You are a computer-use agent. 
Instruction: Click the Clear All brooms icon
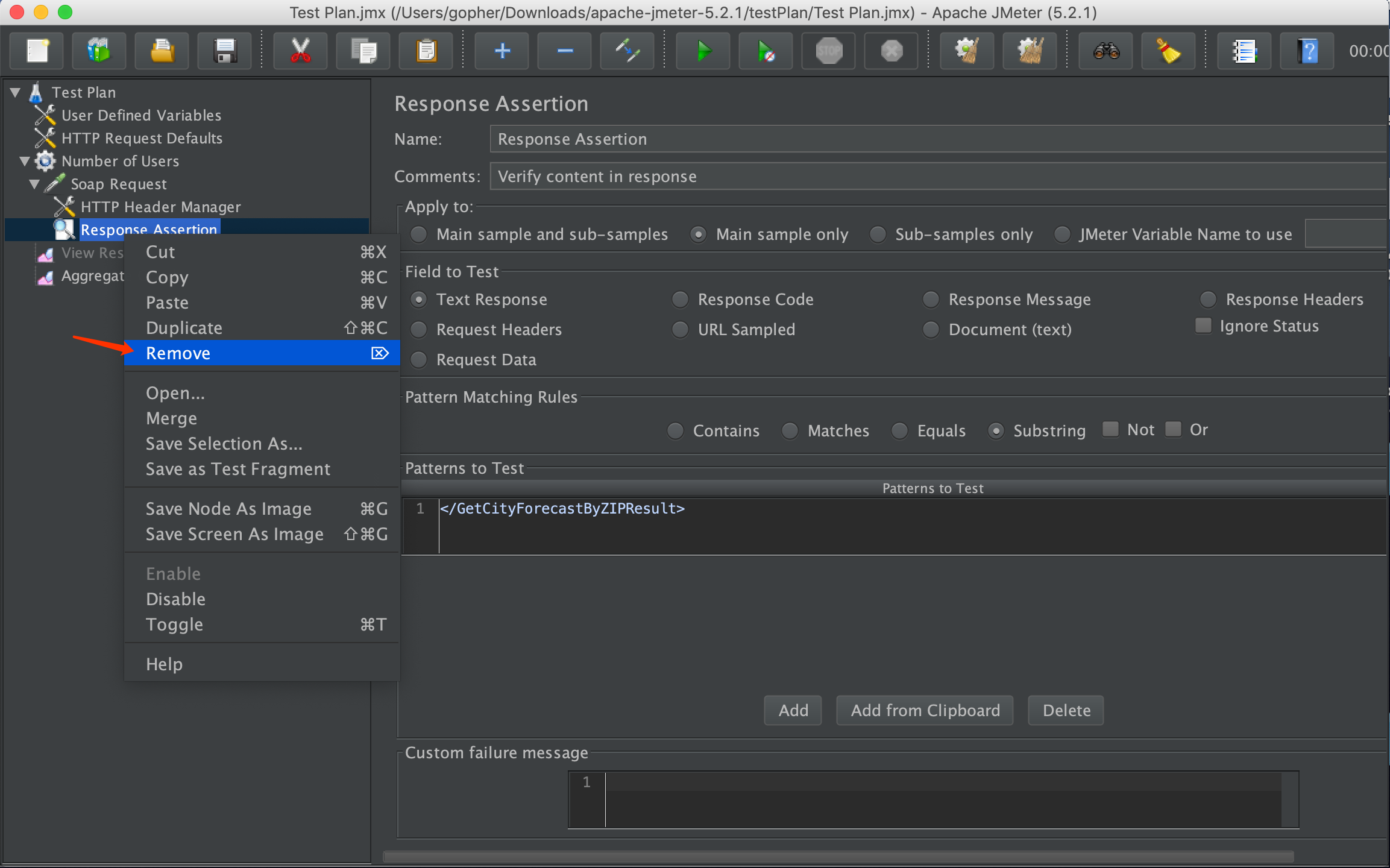coord(1030,51)
